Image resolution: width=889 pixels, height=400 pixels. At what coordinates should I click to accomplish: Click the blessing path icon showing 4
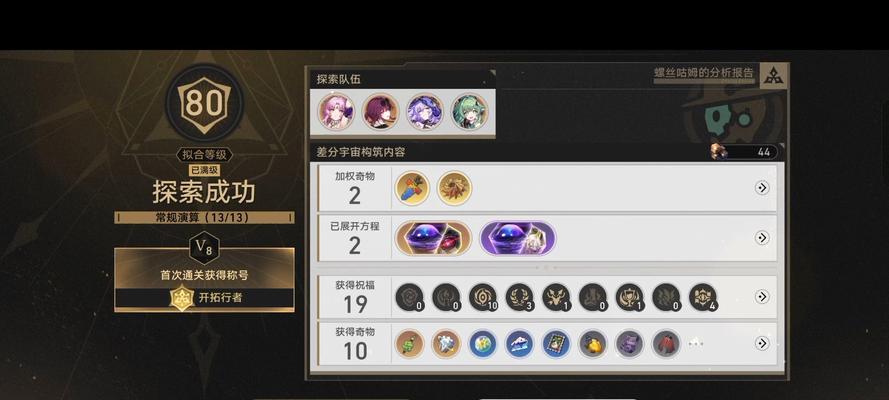[x=703, y=297]
